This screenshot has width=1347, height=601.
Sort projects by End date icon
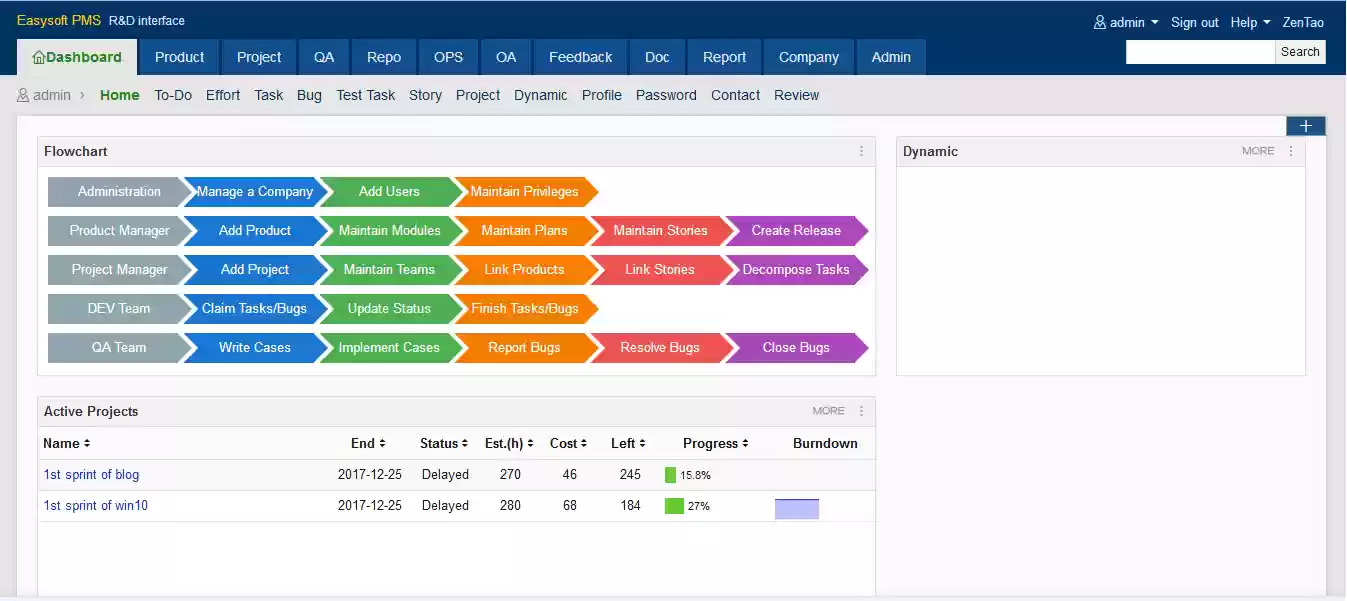pos(383,443)
